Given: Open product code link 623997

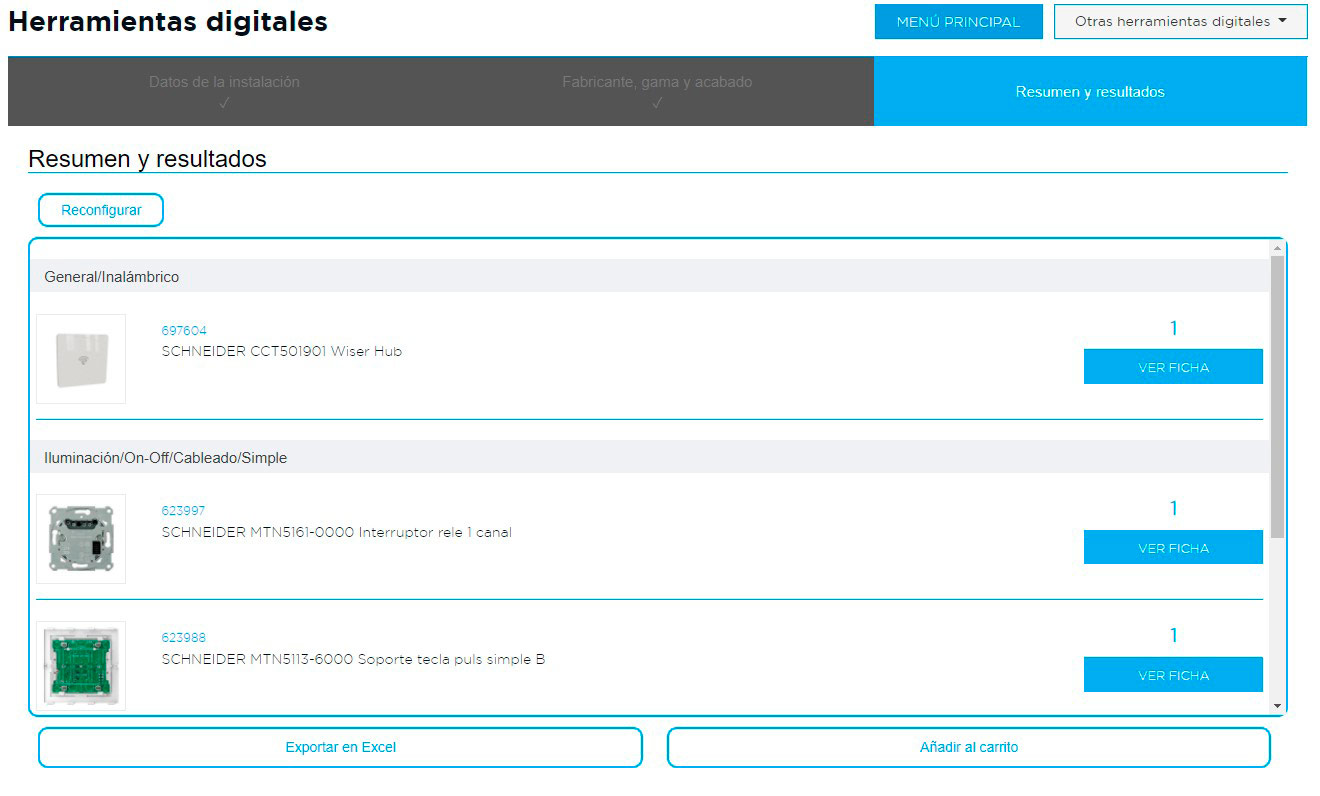Looking at the screenshot, I should [183, 510].
